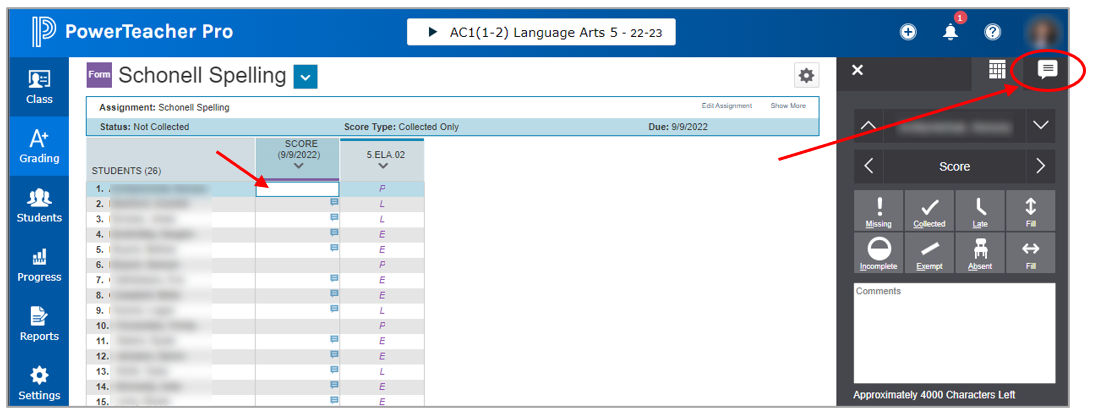1099x411 pixels.
Task: Select the 5.ELA.02 cell in row 1
Action: pos(382,189)
